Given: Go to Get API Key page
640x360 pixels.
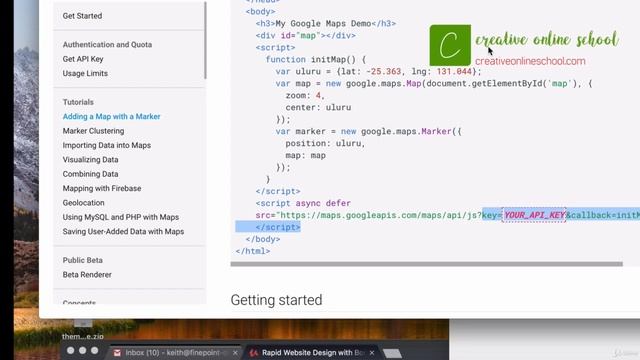Looking at the screenshot, I should pos(83,59).
